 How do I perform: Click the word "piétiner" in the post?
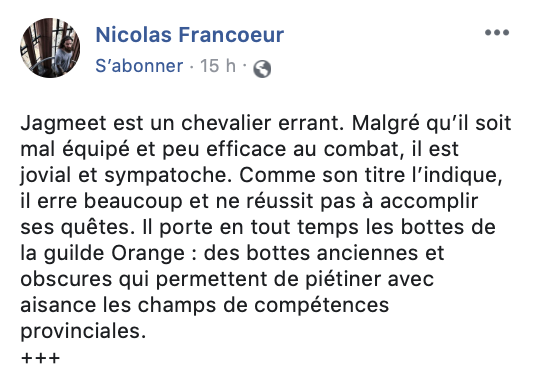343,280
